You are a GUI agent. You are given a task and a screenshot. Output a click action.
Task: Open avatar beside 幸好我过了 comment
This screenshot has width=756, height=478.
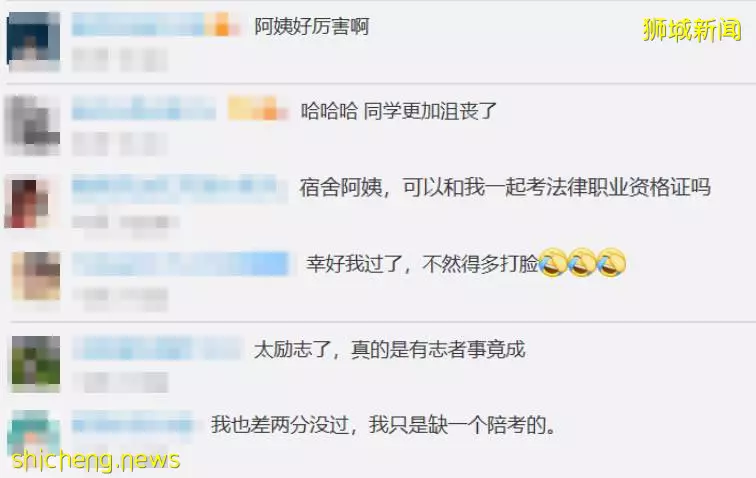[36, 276]
